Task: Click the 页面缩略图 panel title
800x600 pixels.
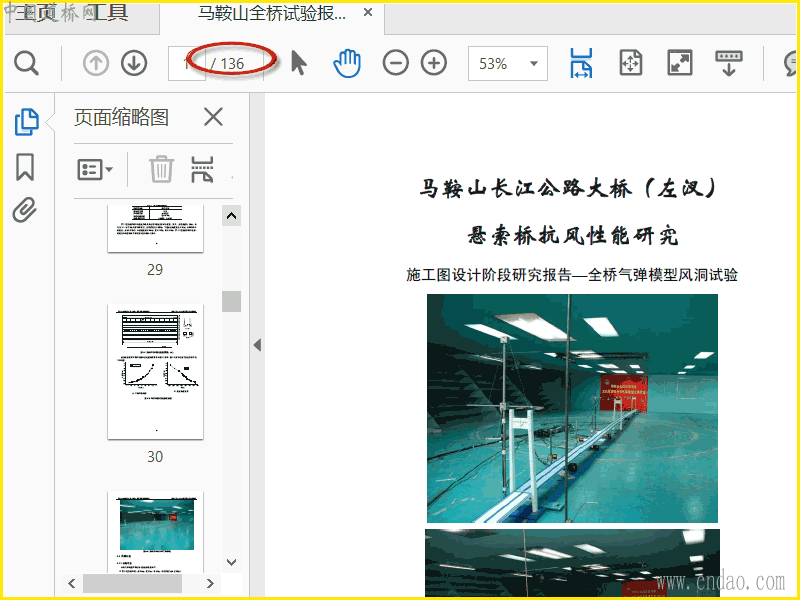Action: tap(121, 117)
